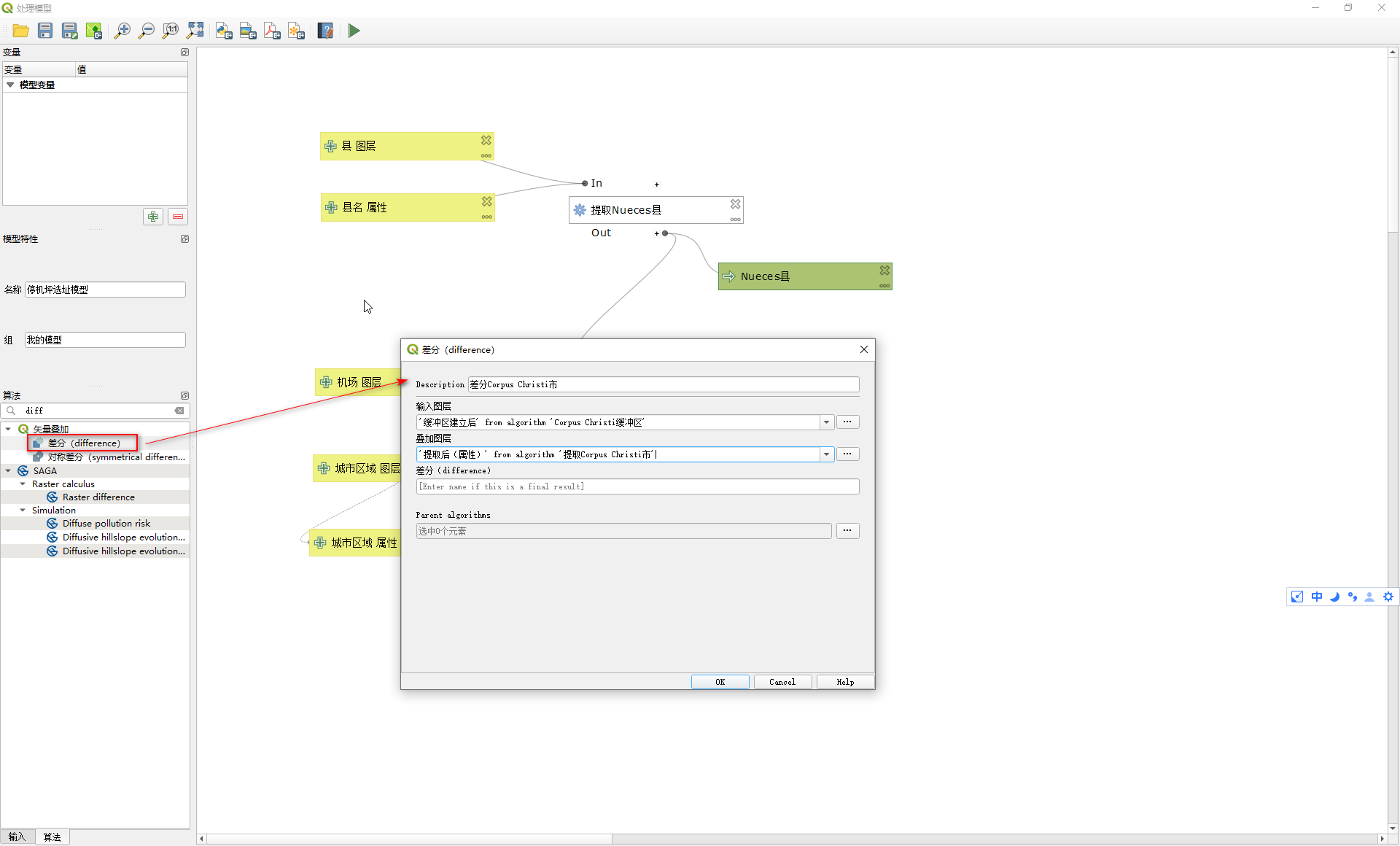Screen dimensions: 1400x846
Task: Open the 输入图层 dropdown arrow
Action: [x=826, y=422]
